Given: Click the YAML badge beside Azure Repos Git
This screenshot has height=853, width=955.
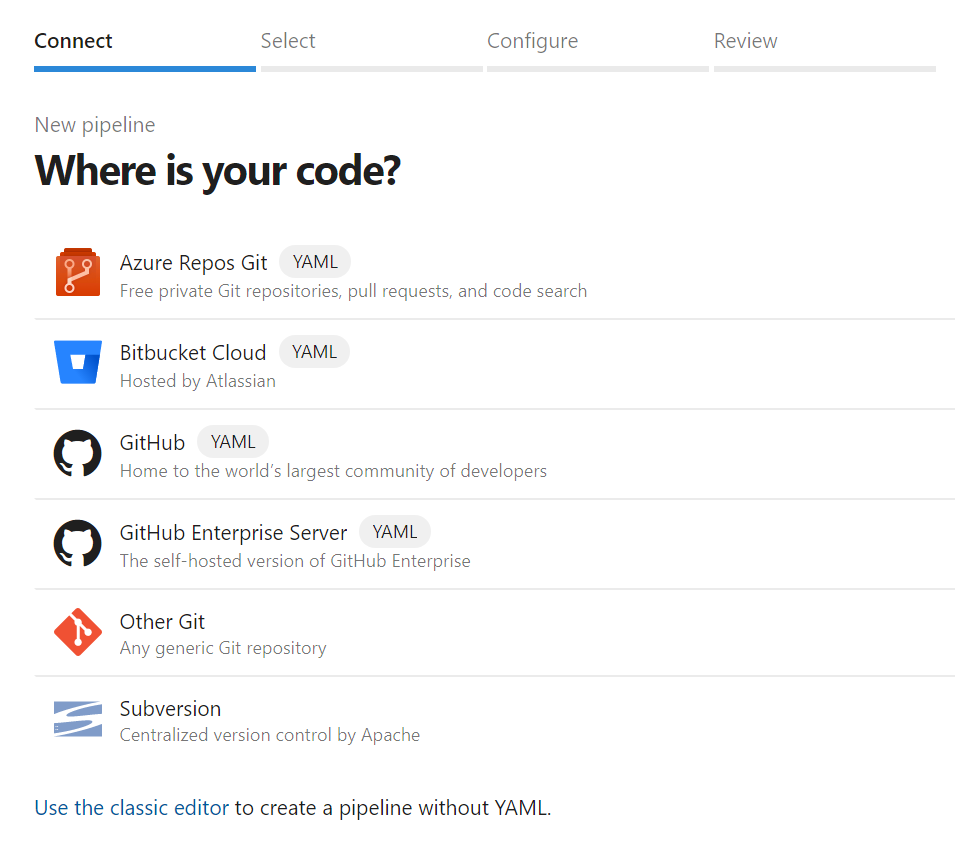Looking at the screenshot, I should coord(315,262).
